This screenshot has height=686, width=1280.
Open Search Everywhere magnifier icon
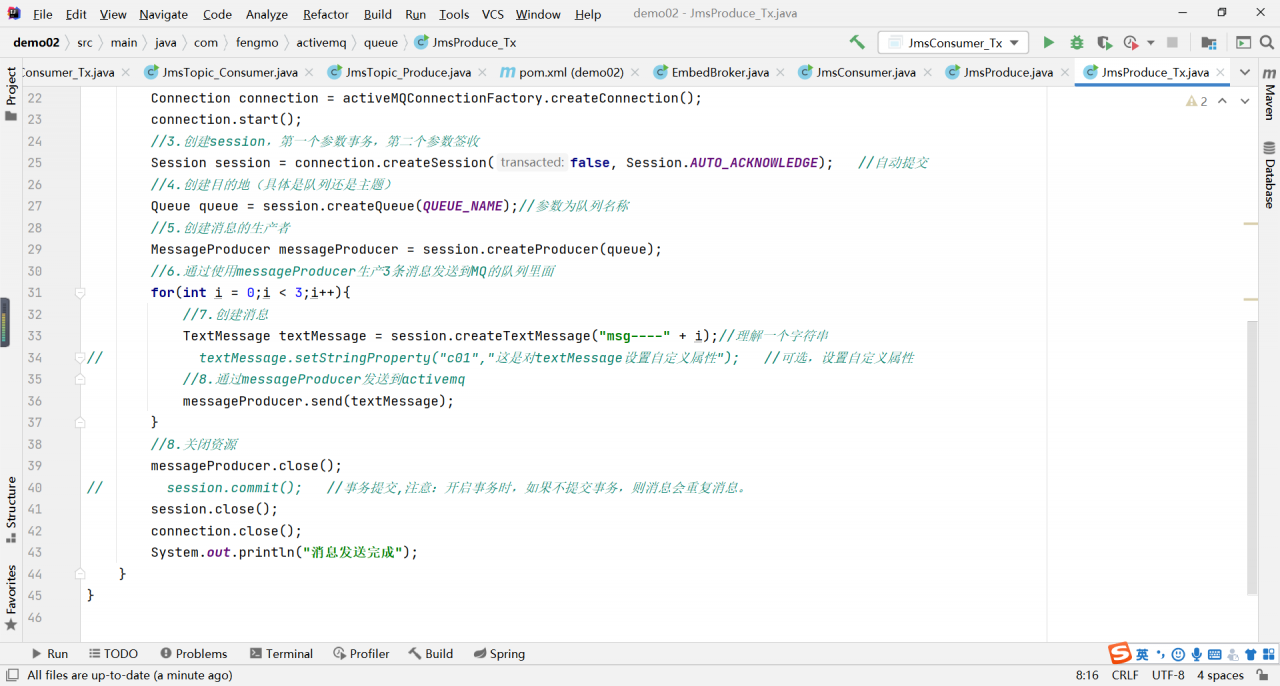click(x=1266, y=43)
